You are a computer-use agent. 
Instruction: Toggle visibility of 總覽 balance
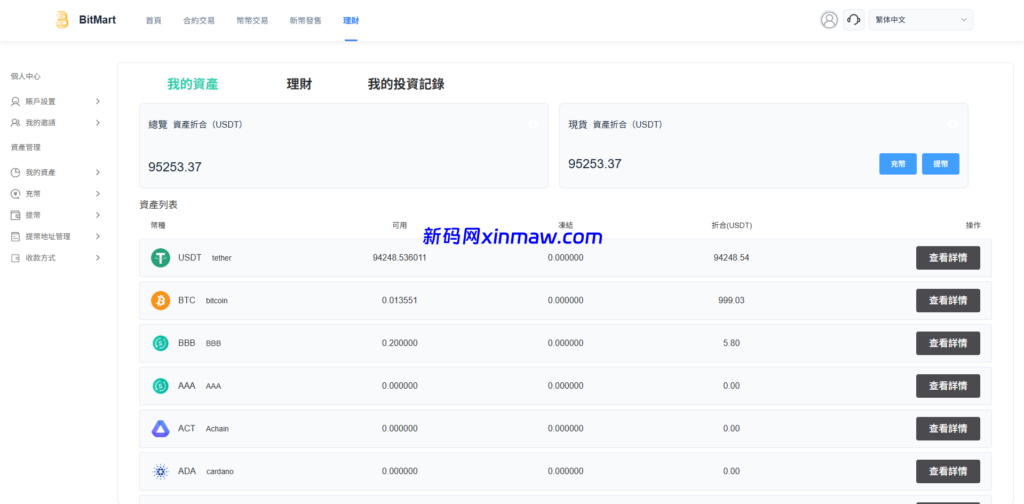pyautogui.click(x=533, y=124)
